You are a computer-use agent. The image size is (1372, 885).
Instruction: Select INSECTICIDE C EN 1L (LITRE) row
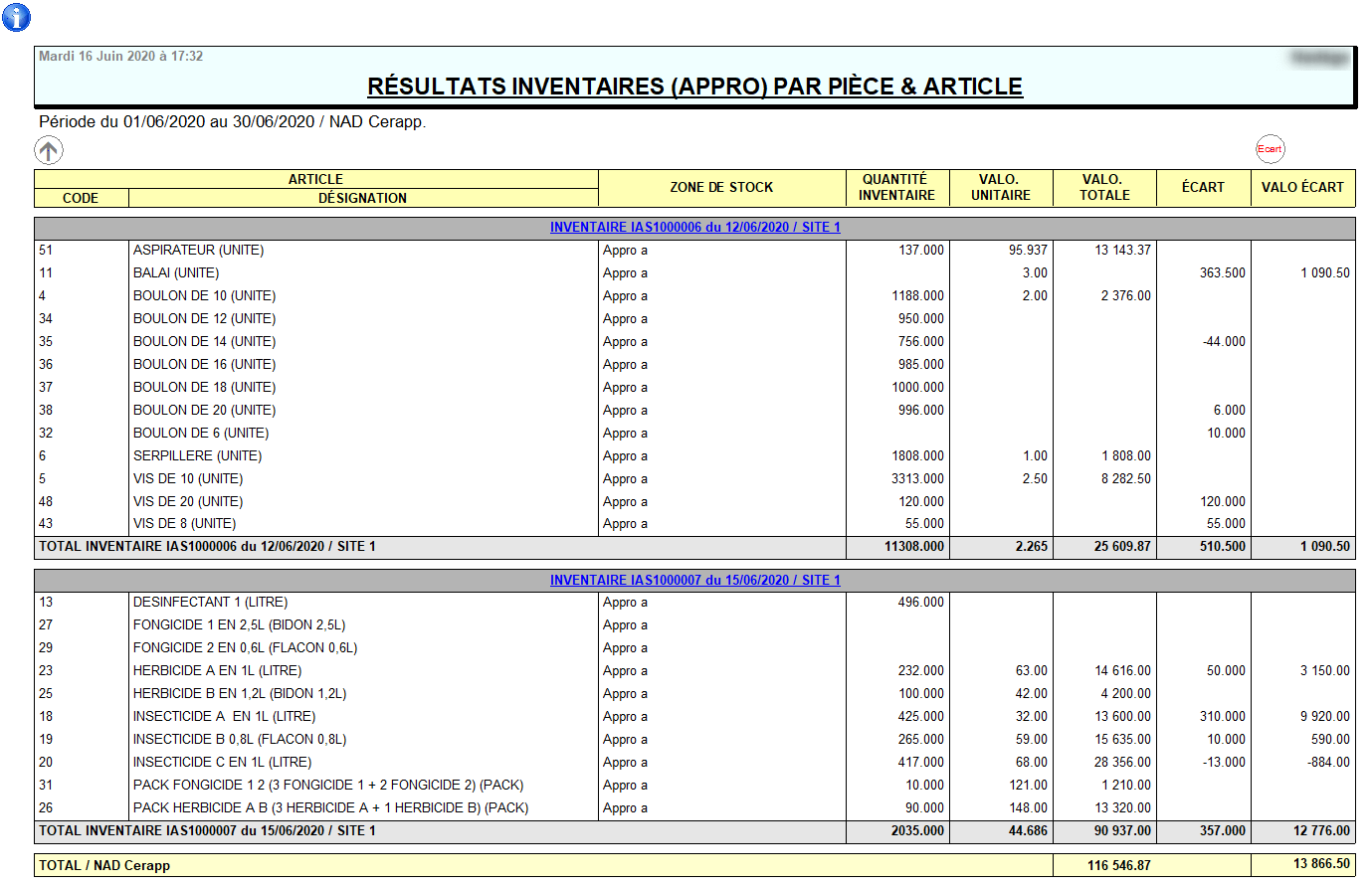(222, 763)
